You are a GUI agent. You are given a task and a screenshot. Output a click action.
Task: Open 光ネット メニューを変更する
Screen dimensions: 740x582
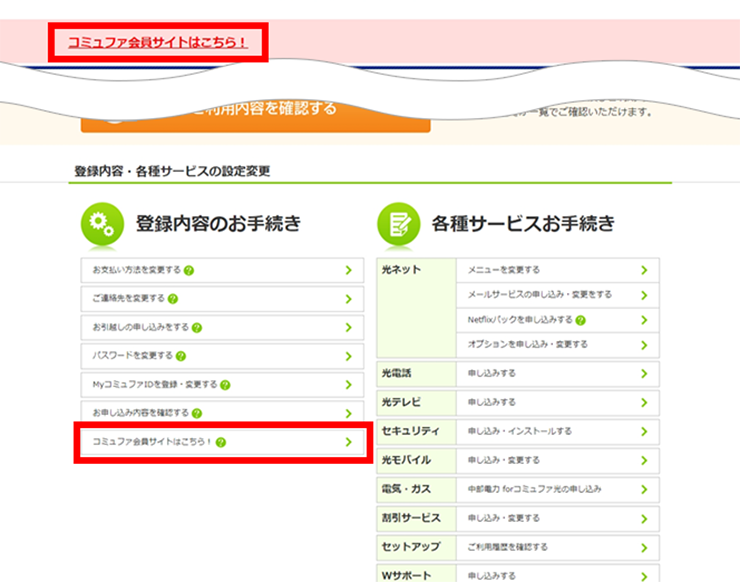tap(558, 270)
